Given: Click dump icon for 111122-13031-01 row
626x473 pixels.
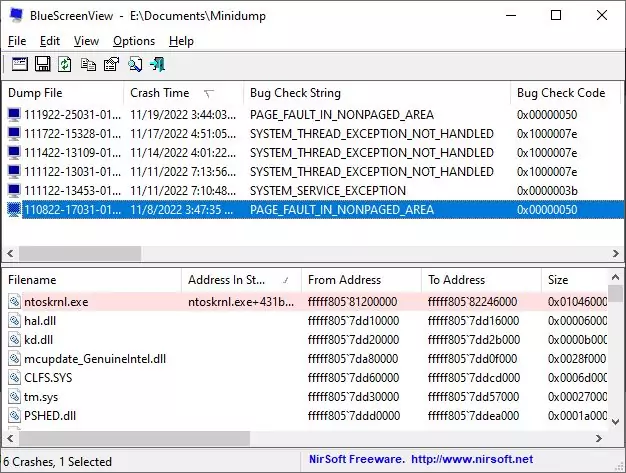Looking at the screenshot, I should click(14, 172).
